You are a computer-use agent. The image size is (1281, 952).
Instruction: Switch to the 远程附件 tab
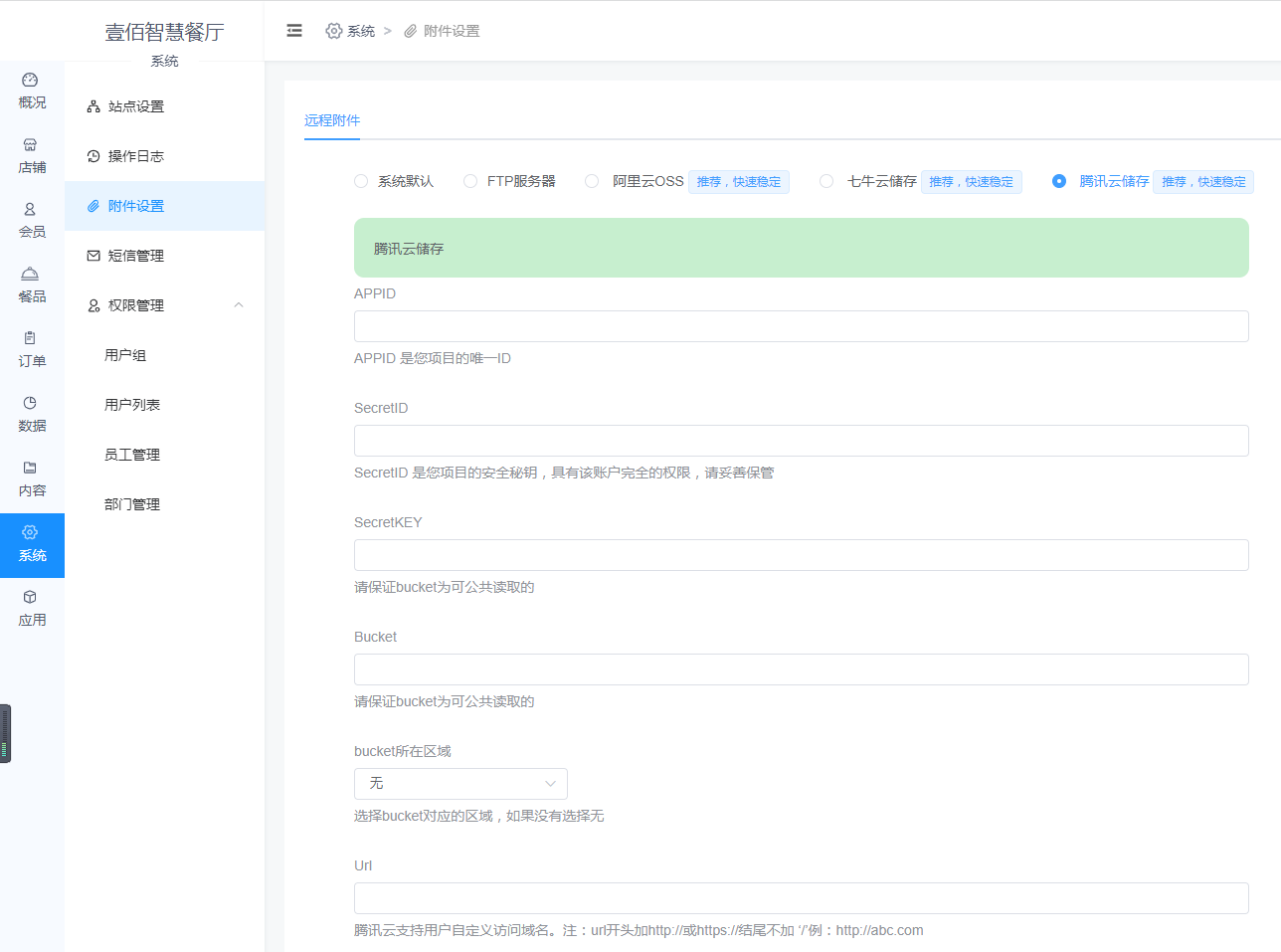coord(332,120)
